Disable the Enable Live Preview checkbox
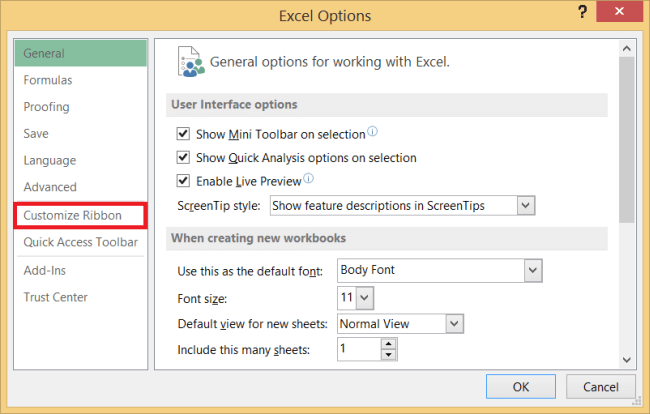This screenshot has width=650, height=414. tap(183, 181)
